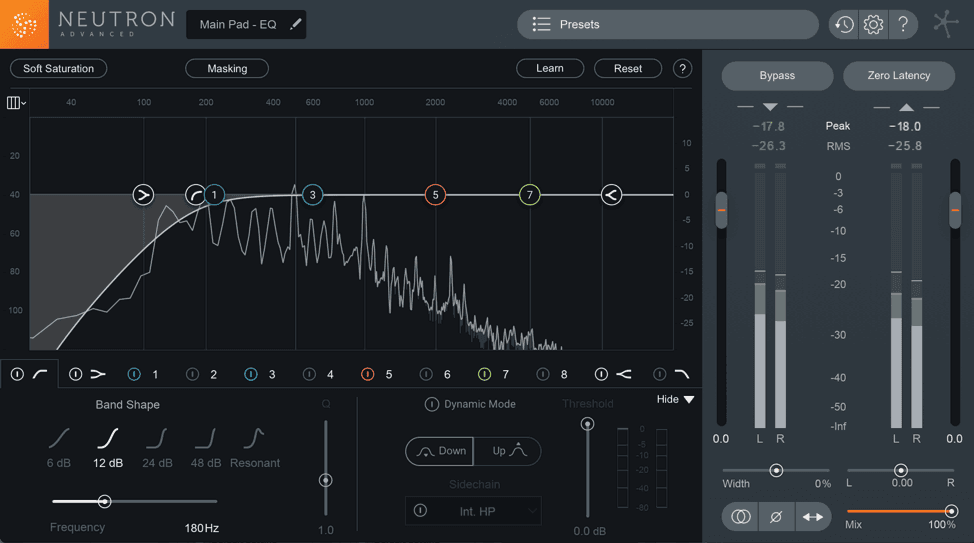Toggle power for band 1

(x=134, y=374)
